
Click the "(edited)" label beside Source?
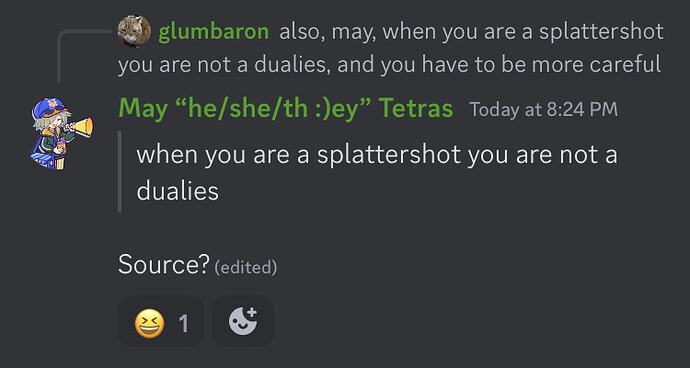tap(246, 267)
